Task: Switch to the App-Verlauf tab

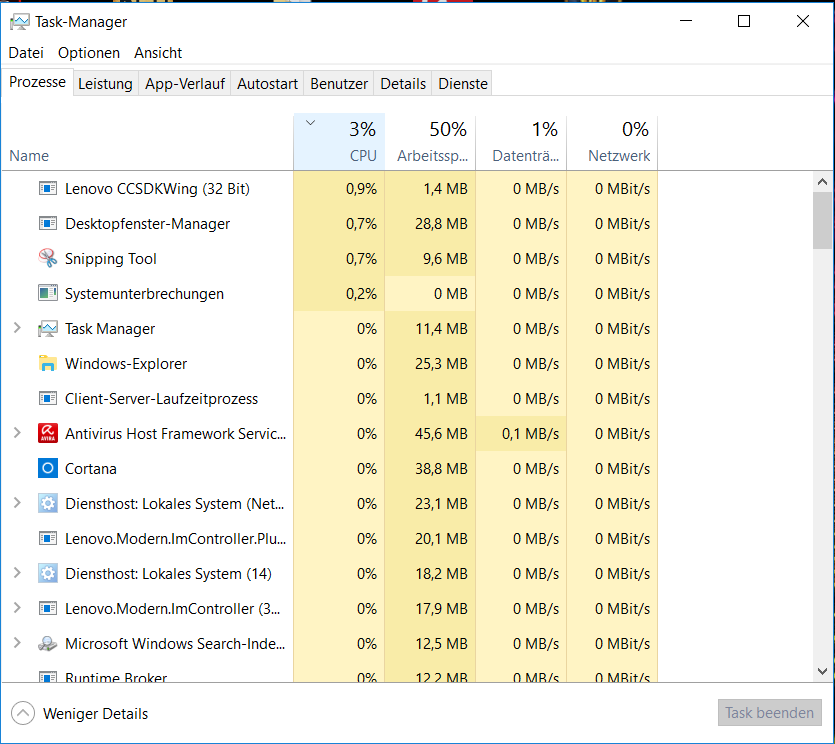Action: coord(185,84)
